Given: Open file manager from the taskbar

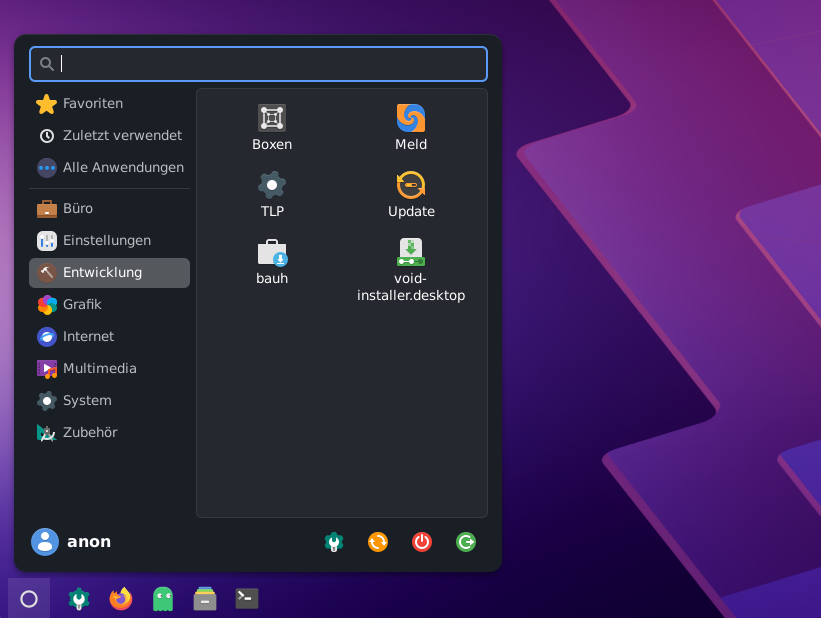Looking at the screenshot, I should coord(205,598).
